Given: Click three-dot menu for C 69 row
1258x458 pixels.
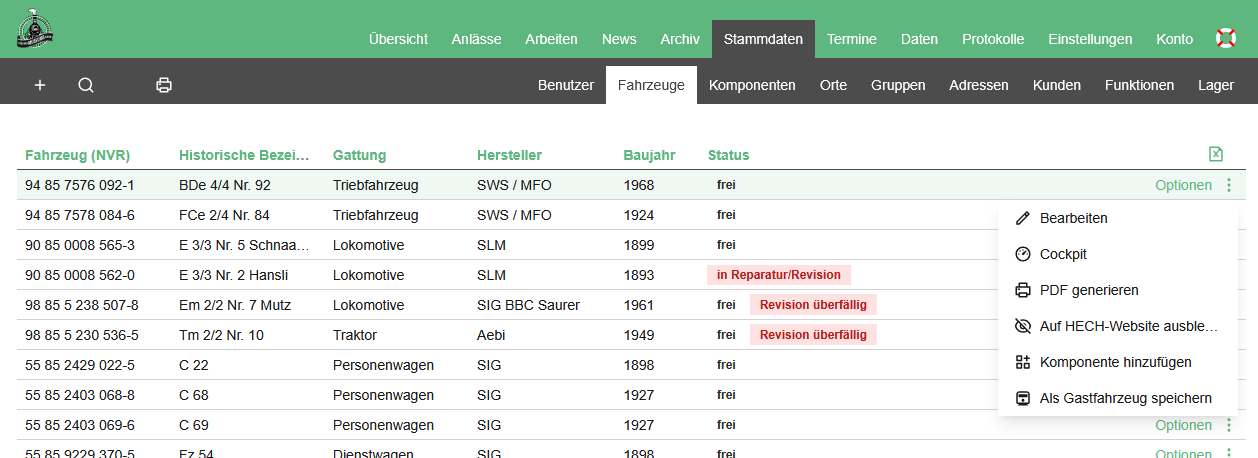Looking at the screenshot, I should (x=1229, y=425).
